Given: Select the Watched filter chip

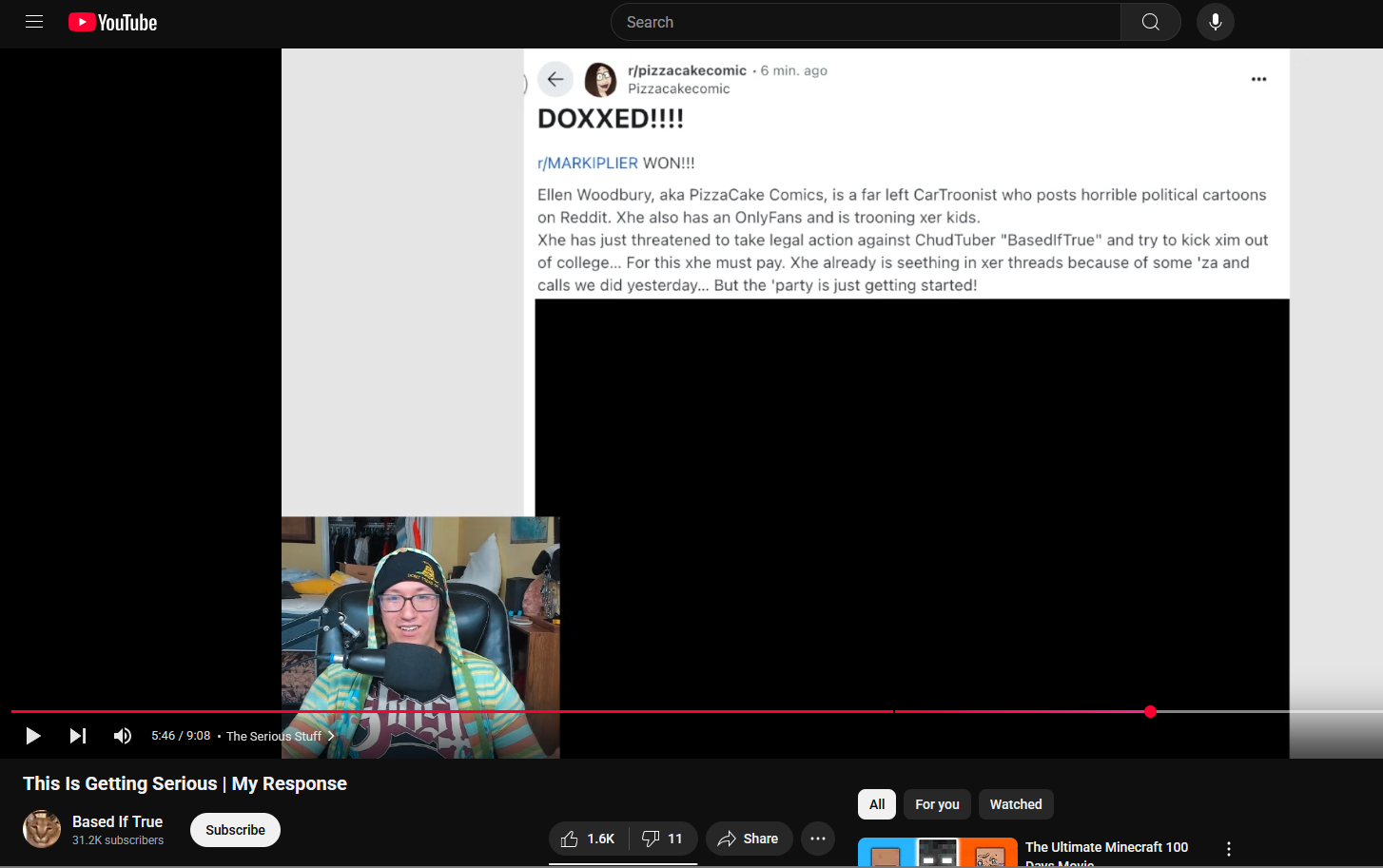Looking at the screenshot, I should [1016, 804].
